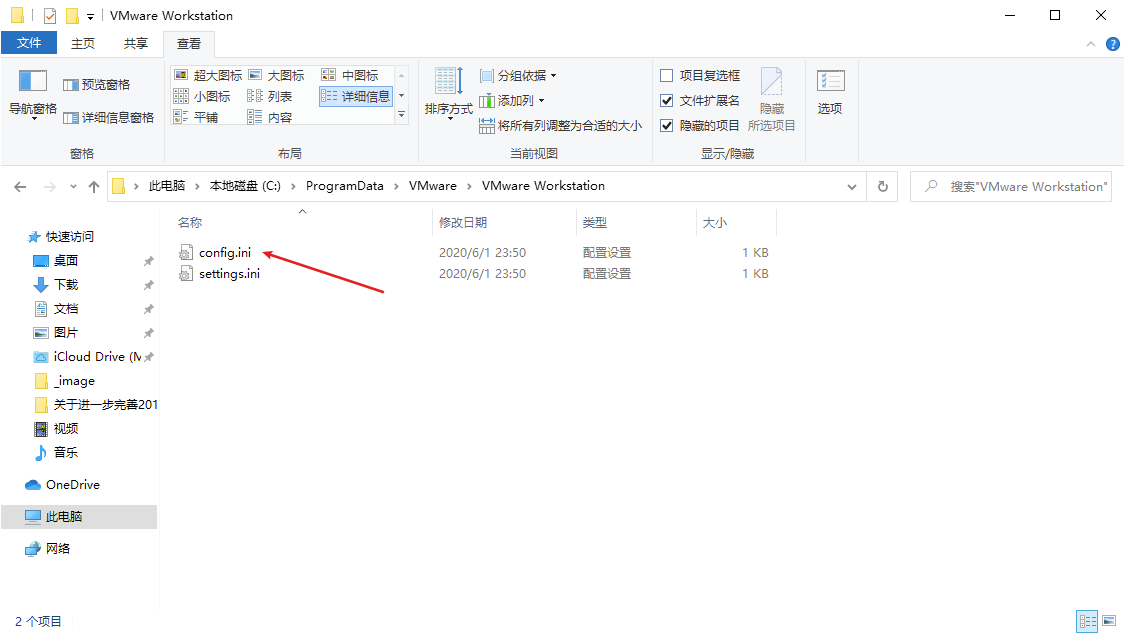Open the Add columns (添加列) dropdown

pos(512,100)
